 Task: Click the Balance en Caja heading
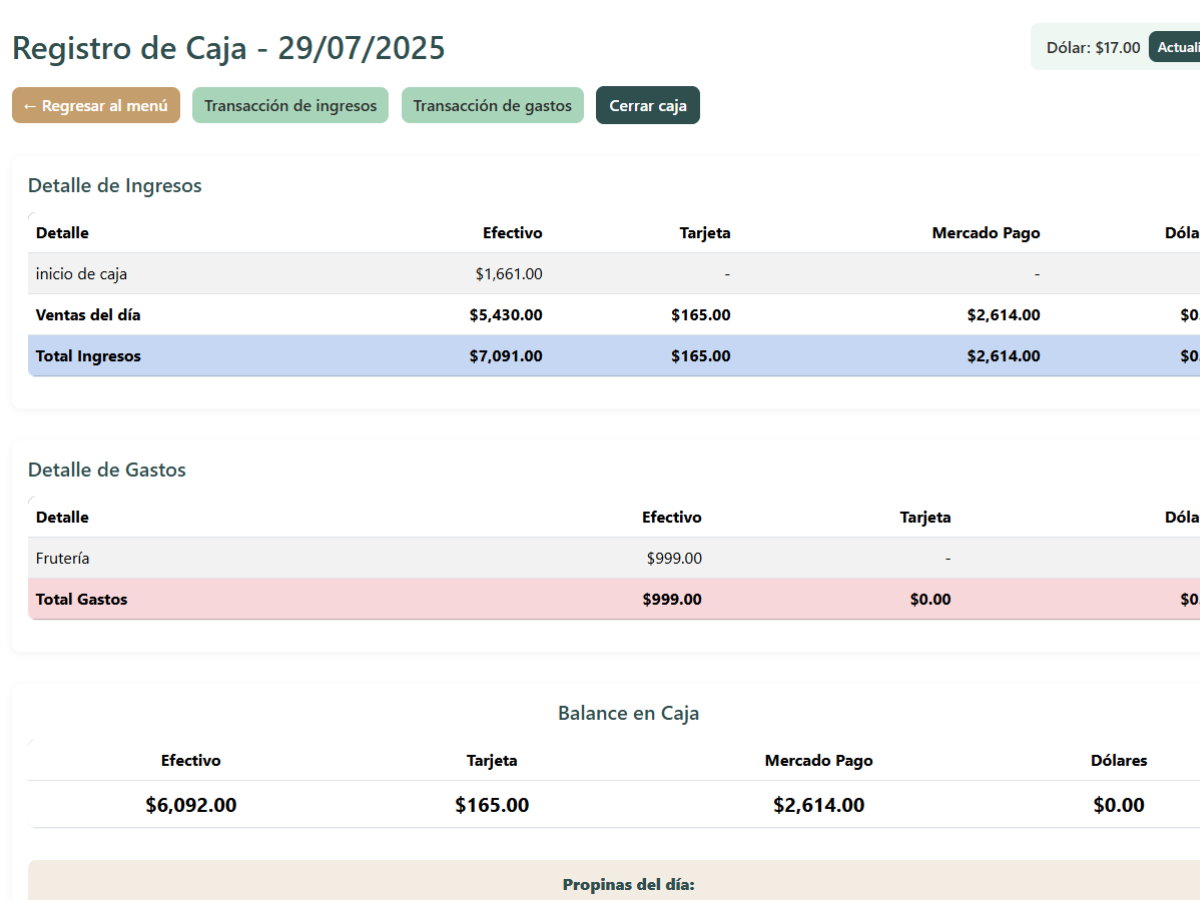pos(628,714)
